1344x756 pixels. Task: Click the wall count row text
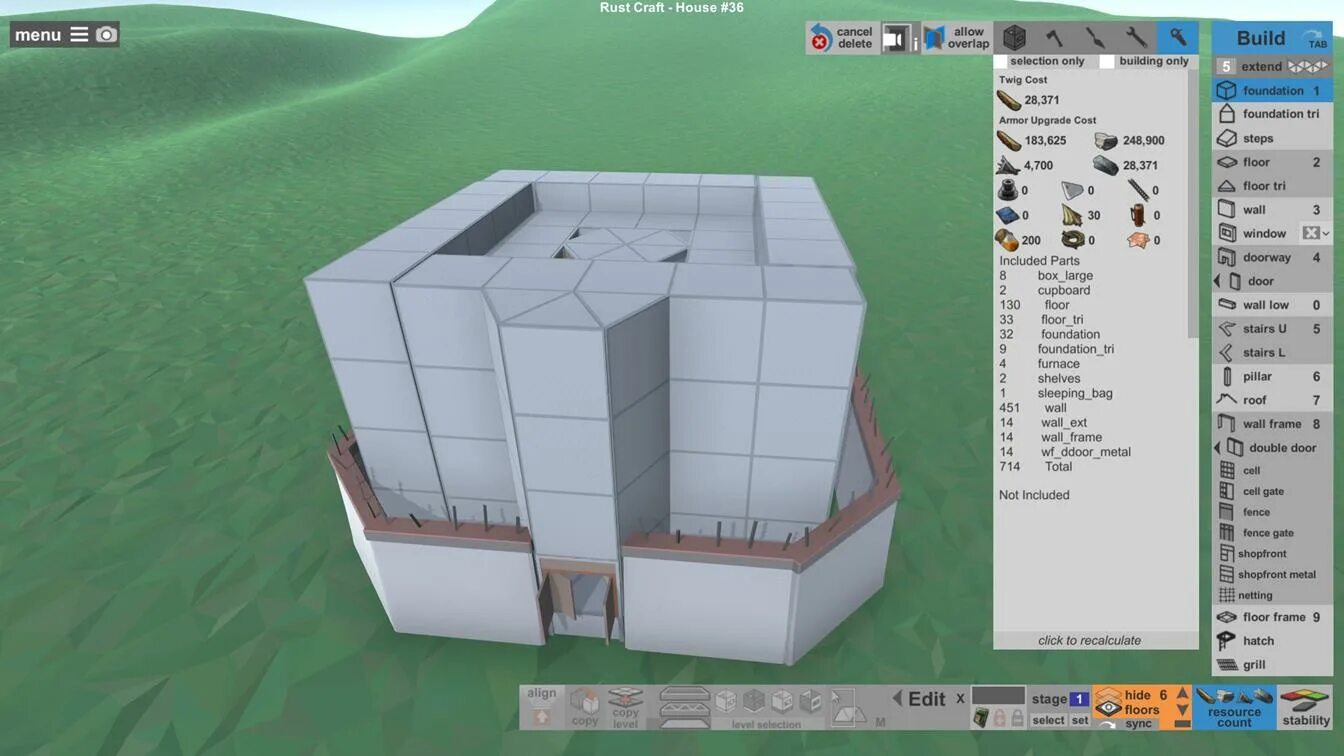pos(1034,408)
